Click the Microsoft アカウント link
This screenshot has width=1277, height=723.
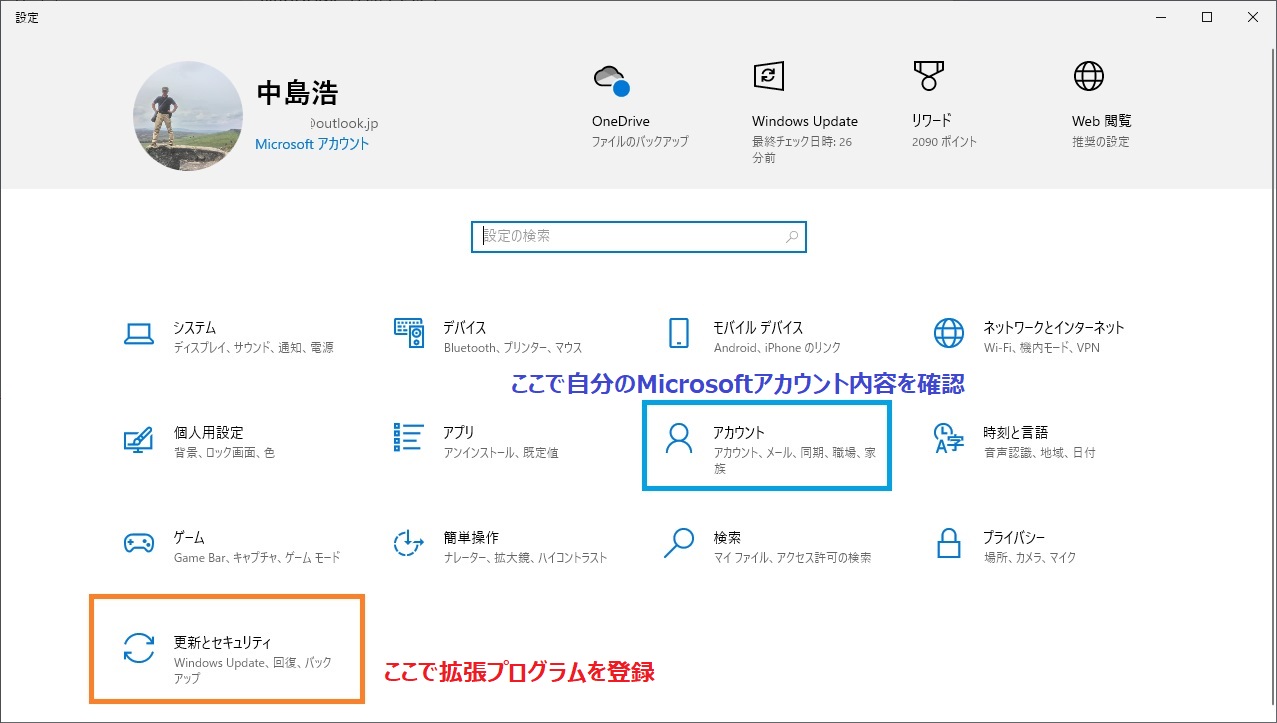[x=312, y=144]
